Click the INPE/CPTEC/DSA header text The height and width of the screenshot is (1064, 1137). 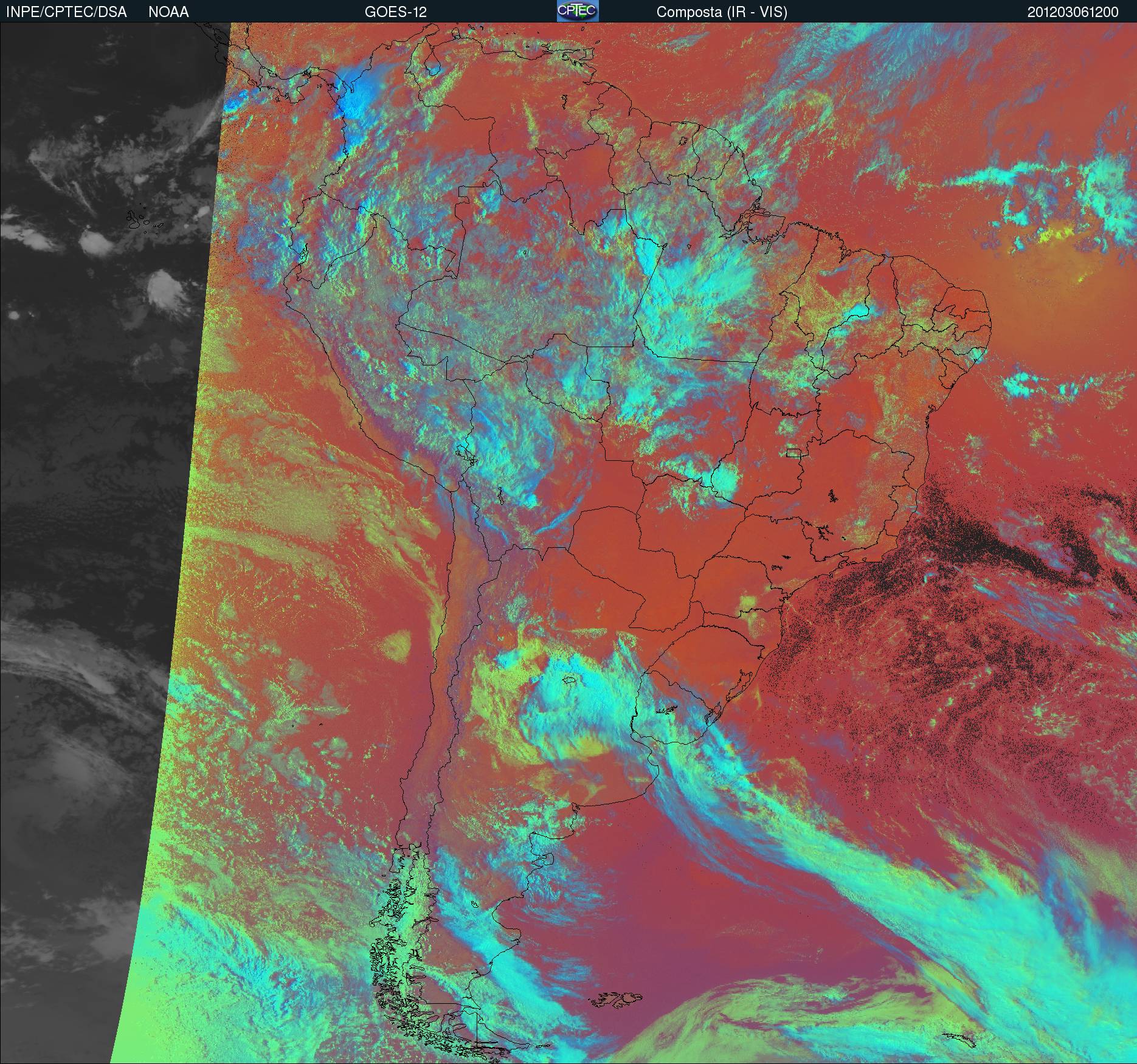tap(66, 12)
